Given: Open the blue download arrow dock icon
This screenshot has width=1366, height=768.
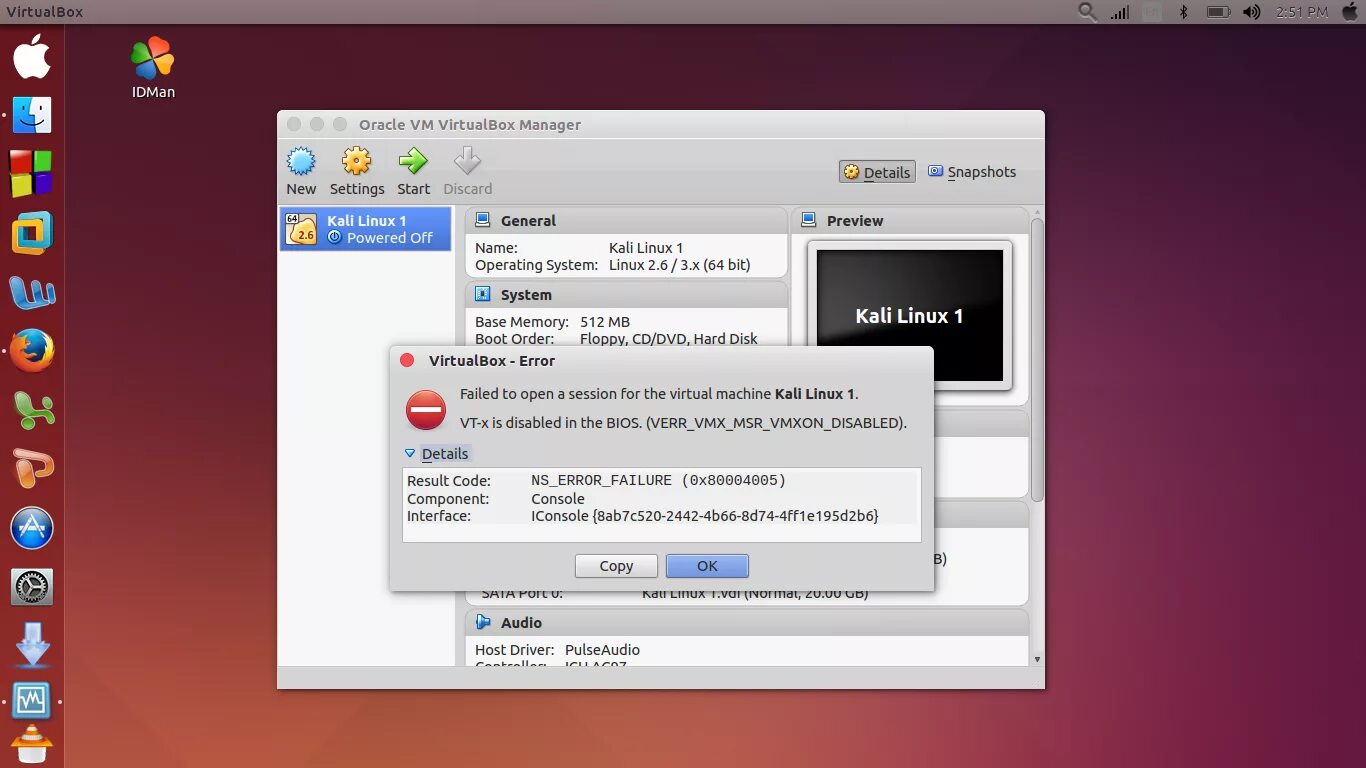Looking at the screenshot, I should (x=32, y=645).
